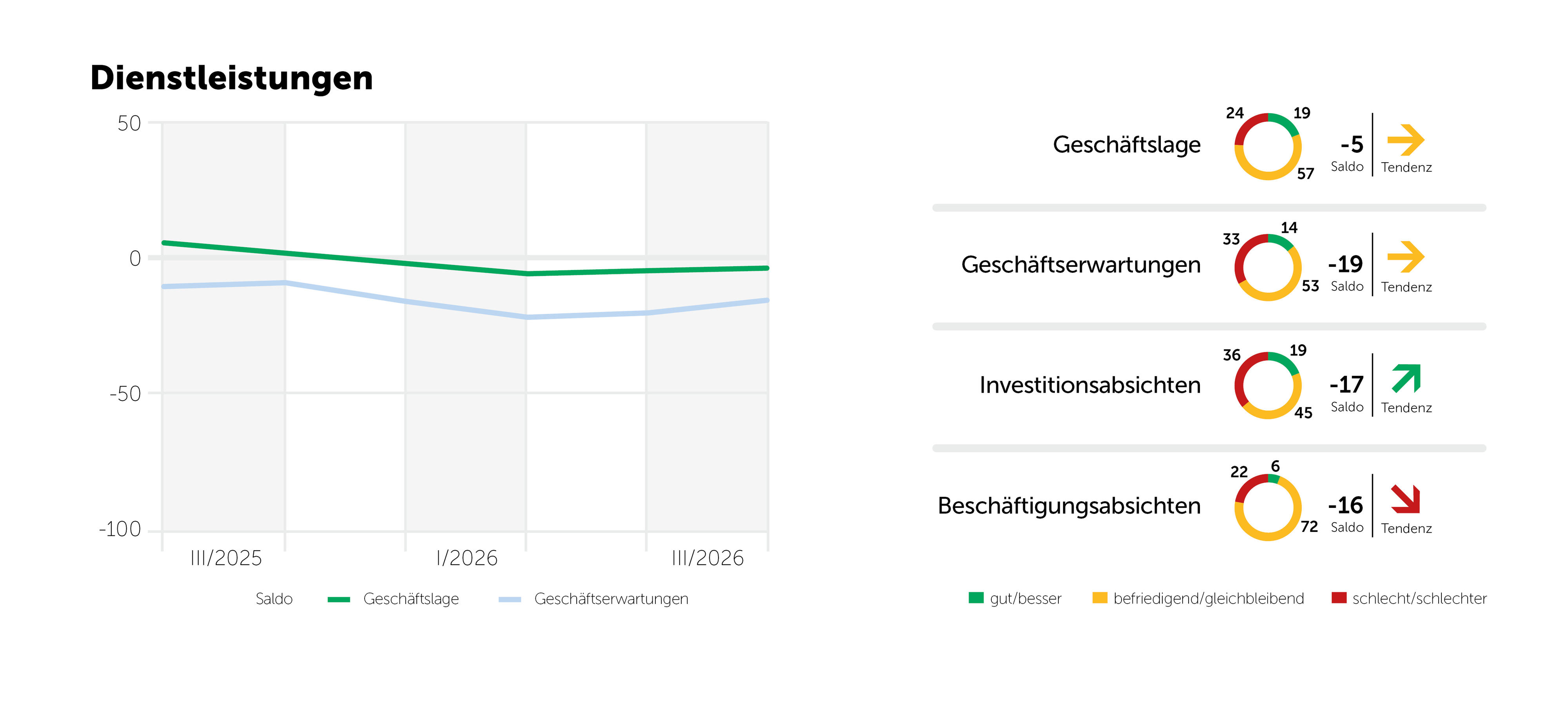The image size is (1568, 709).
Task: Click the III/2026 axis label
Action: tap(707, 557)
